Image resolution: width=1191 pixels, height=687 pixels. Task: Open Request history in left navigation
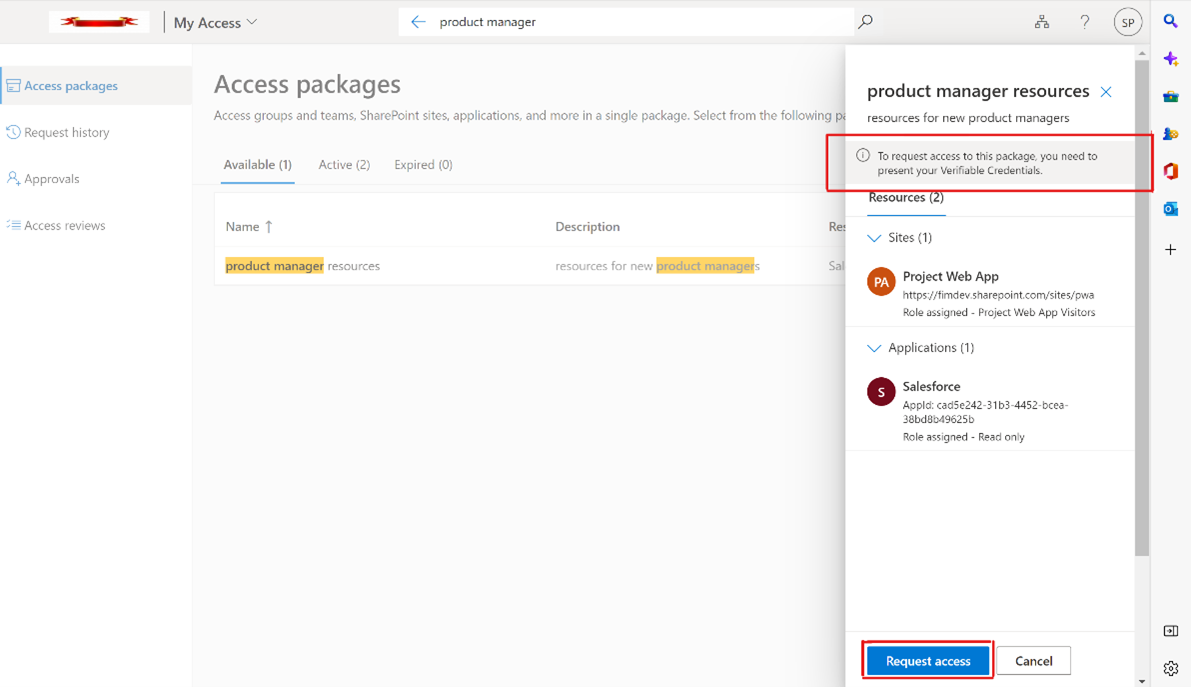[x=66, y=132]
